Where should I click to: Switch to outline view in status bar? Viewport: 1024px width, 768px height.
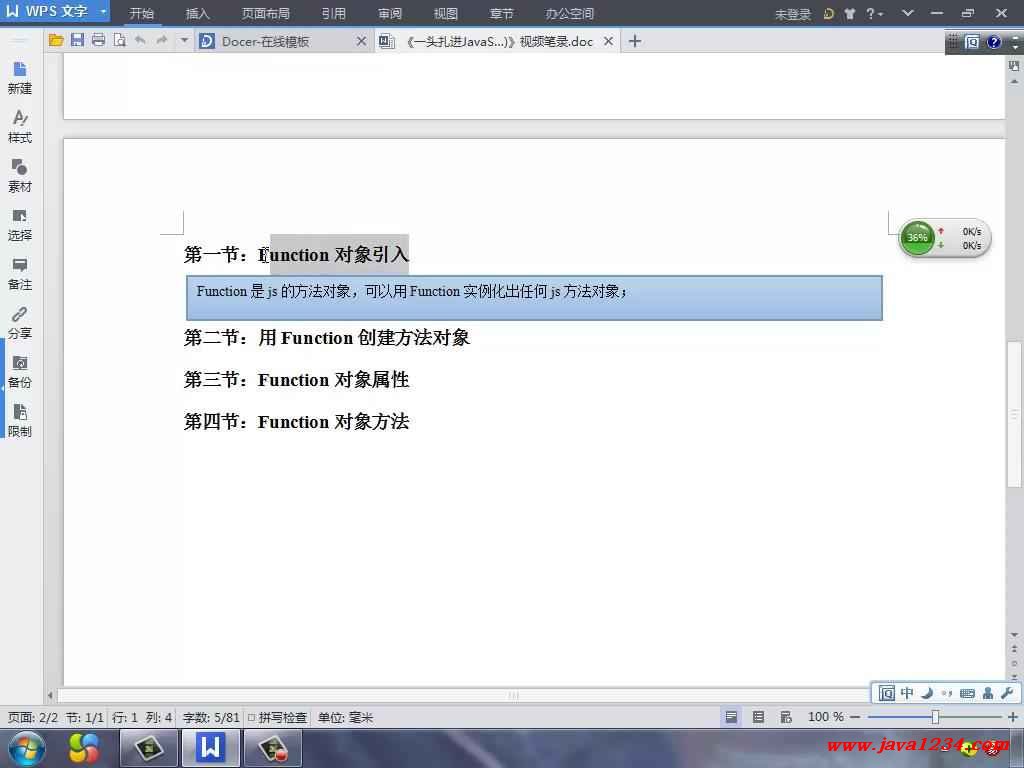[758, 717]
